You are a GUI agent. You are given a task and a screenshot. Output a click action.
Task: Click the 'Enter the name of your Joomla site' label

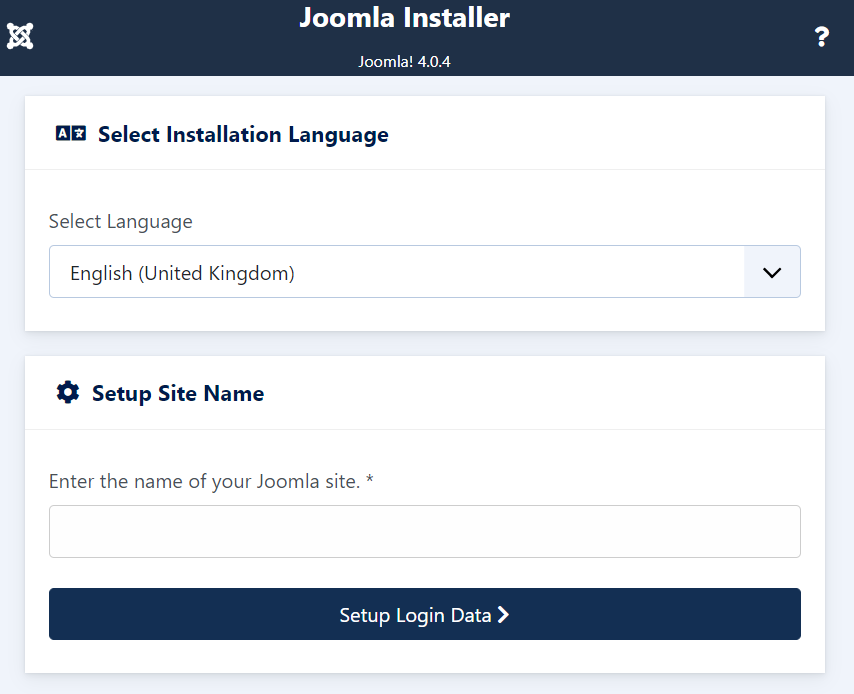click(211, 482)
